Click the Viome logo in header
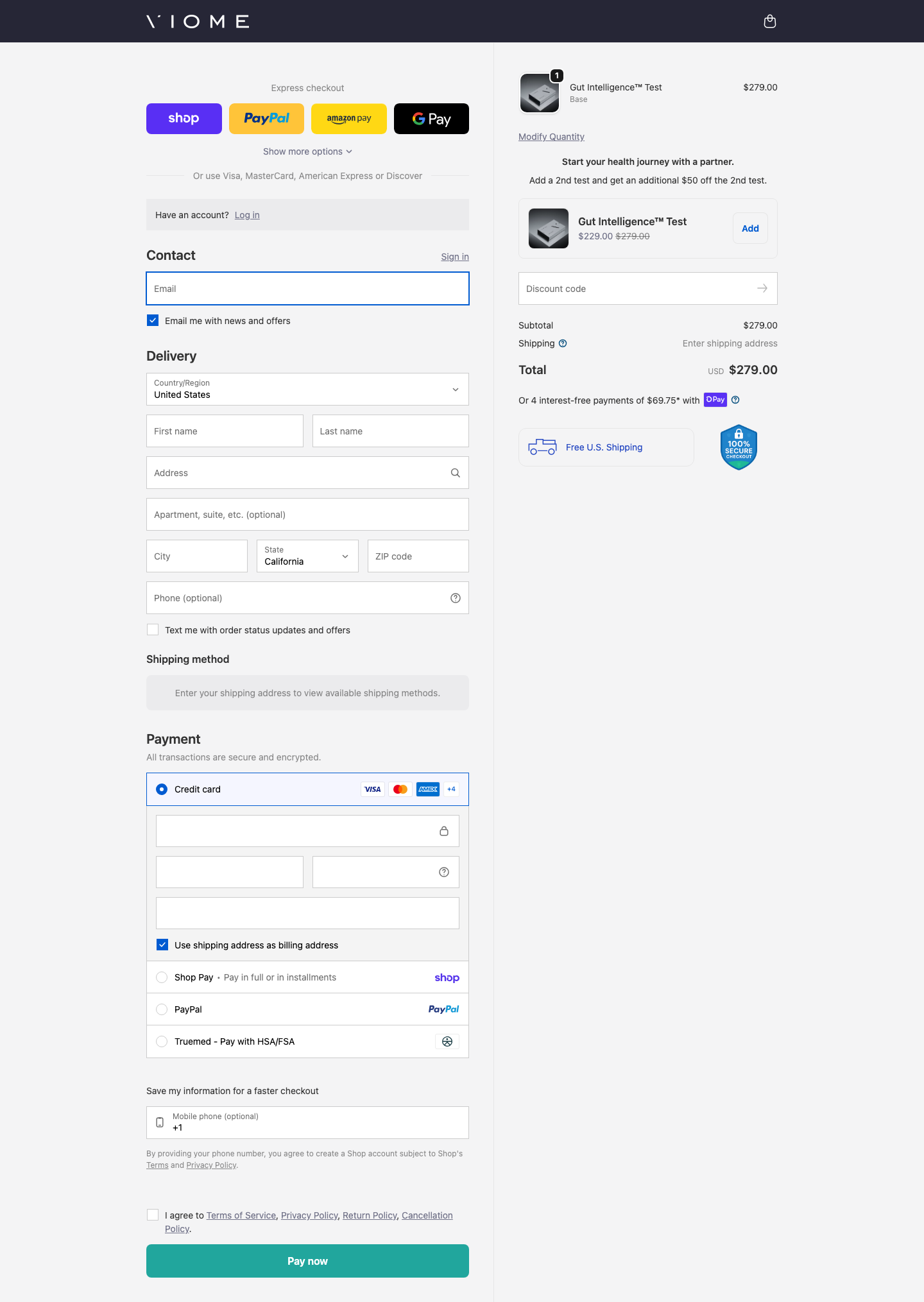Viewport: 924px width, 1302px height. 198,22
